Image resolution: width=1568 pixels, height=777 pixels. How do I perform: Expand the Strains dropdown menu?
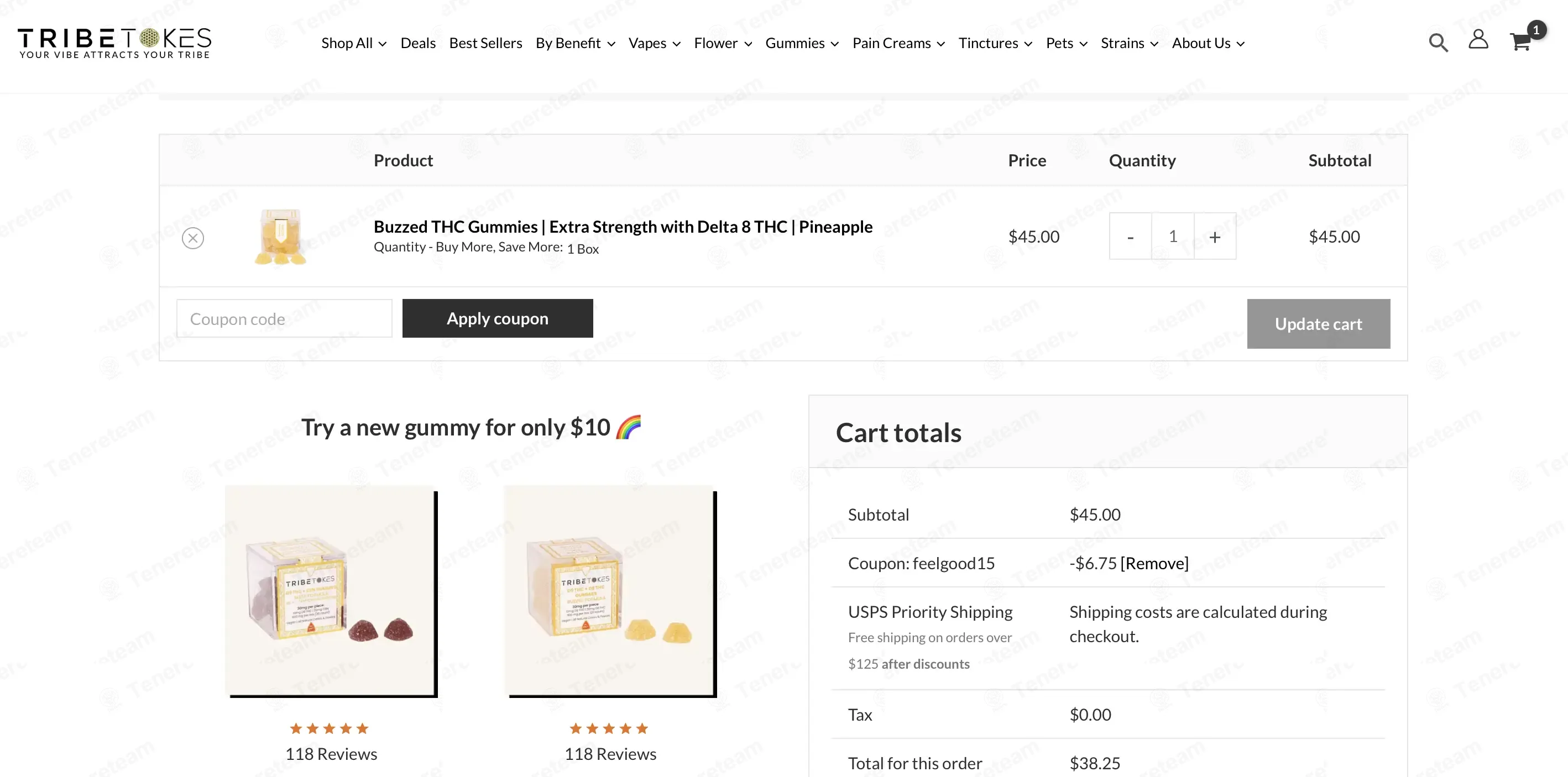tap(1122, 43)
